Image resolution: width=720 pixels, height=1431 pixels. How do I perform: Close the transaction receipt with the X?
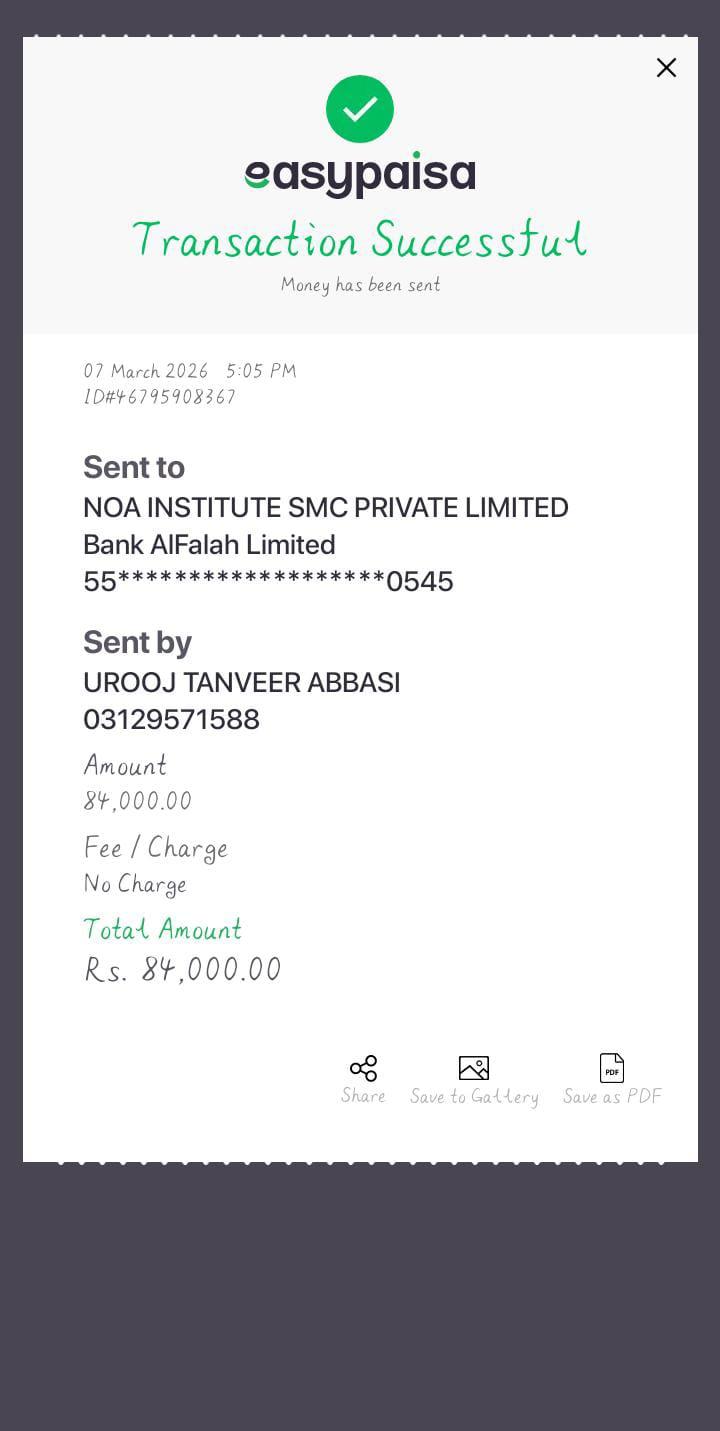pos(666,68)
